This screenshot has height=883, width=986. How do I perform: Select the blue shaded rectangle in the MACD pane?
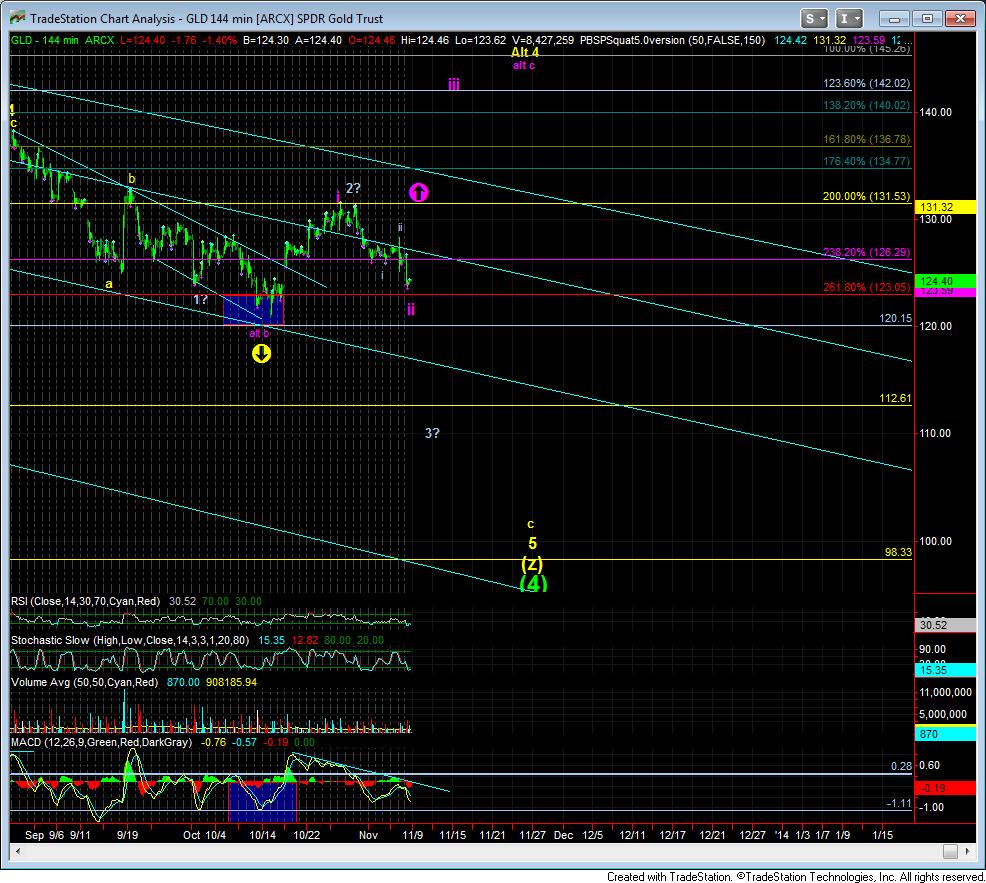point(262,802)
